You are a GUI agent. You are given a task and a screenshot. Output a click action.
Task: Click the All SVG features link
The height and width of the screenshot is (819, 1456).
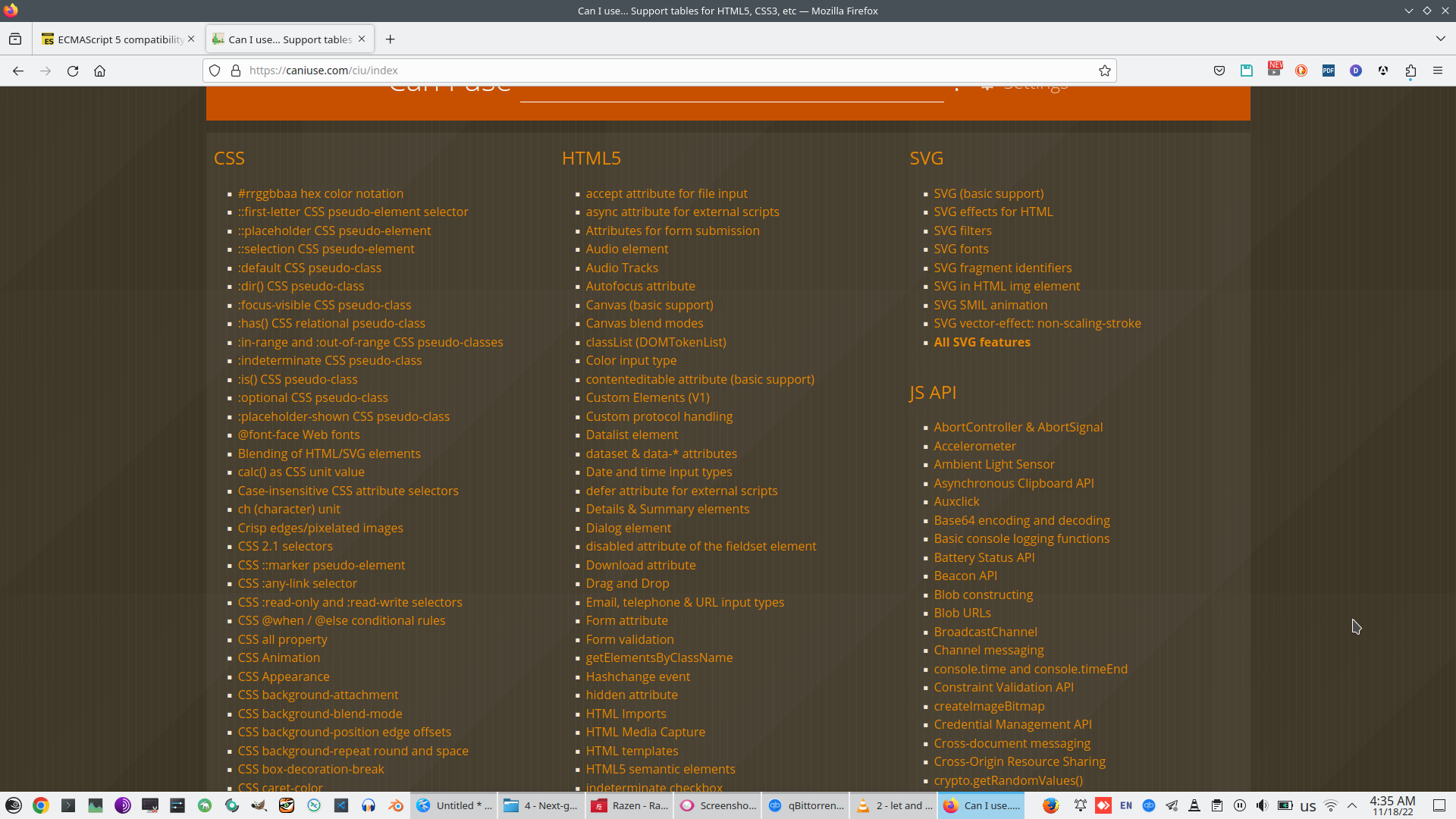point(981,342)
